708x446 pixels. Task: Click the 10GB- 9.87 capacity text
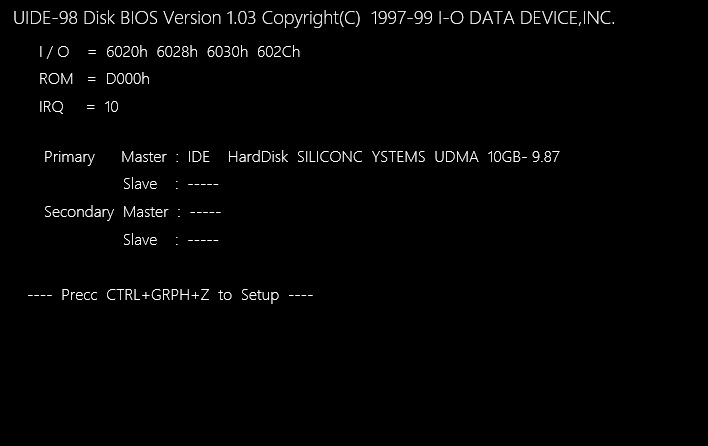(524, 157)
